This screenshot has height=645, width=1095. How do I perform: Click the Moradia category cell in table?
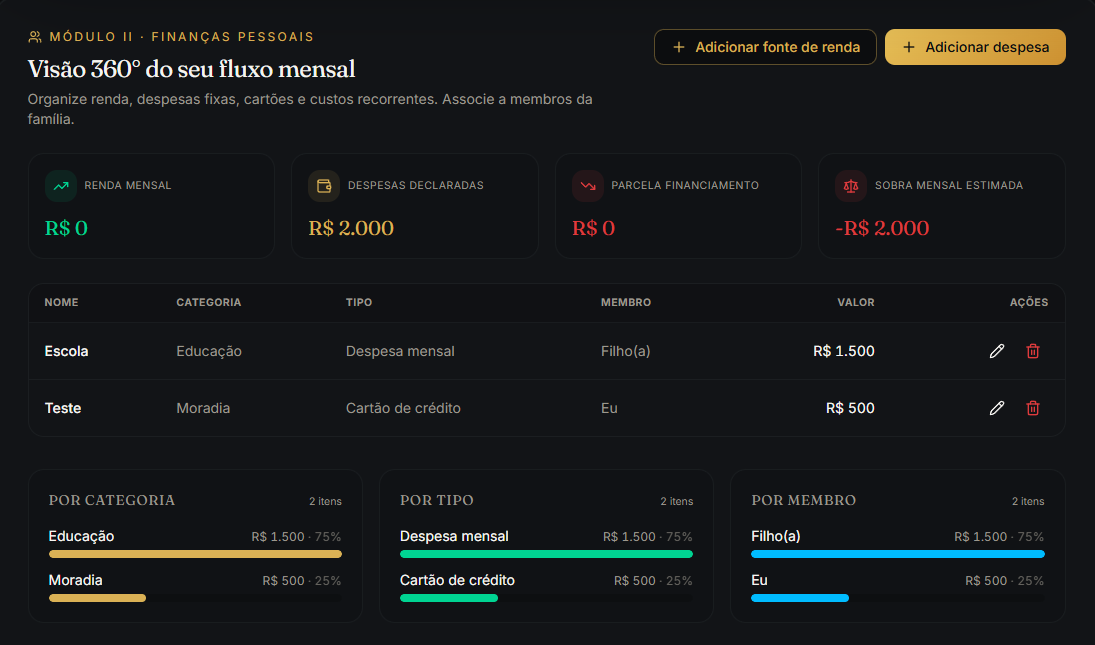pyautogui.click(x=203, y=408)
